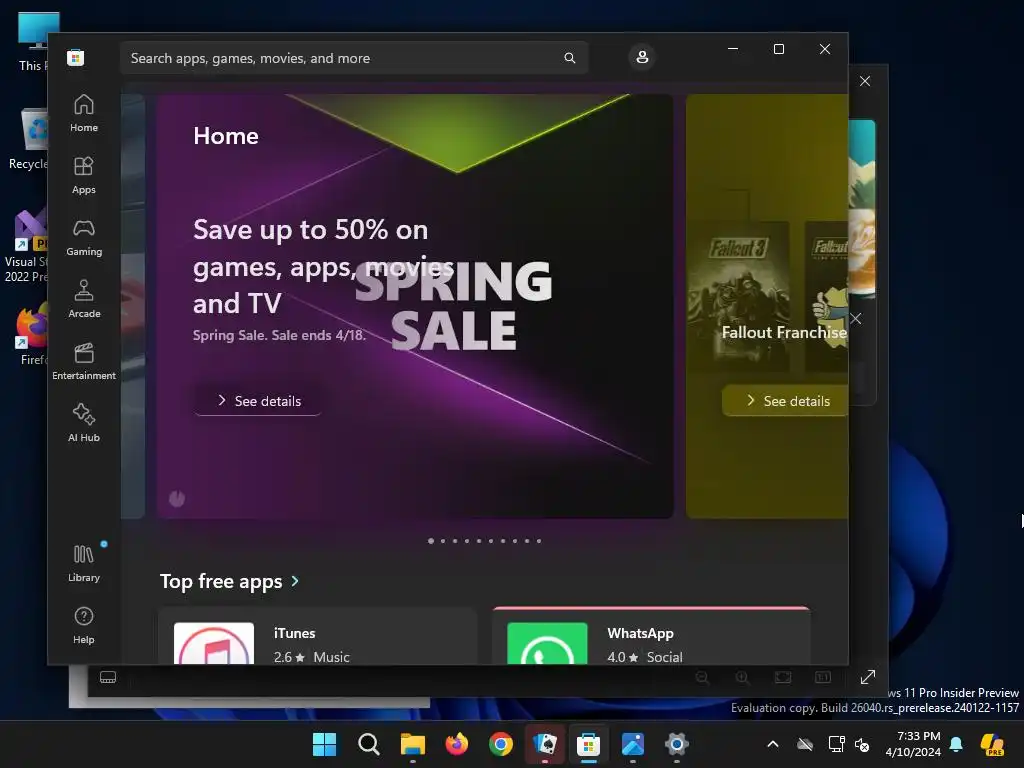Screen dimensions: 1024x768
Task: Click the Microsoft Store logo icon
Action: pyautogui.click(x=76, y=57)
